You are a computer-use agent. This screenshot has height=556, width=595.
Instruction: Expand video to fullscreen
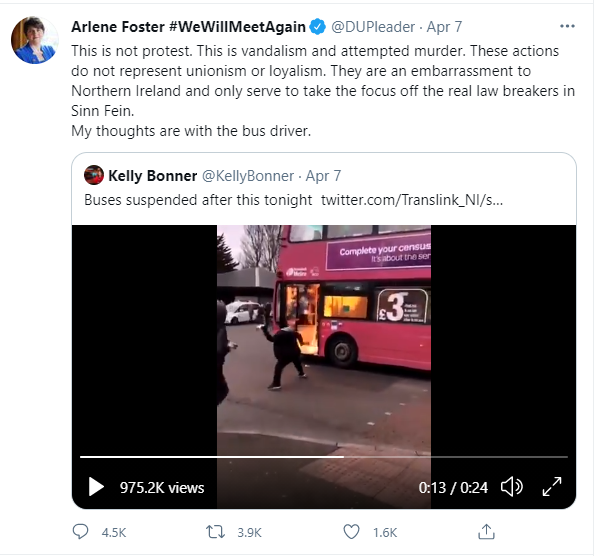[x=552, y=487]
